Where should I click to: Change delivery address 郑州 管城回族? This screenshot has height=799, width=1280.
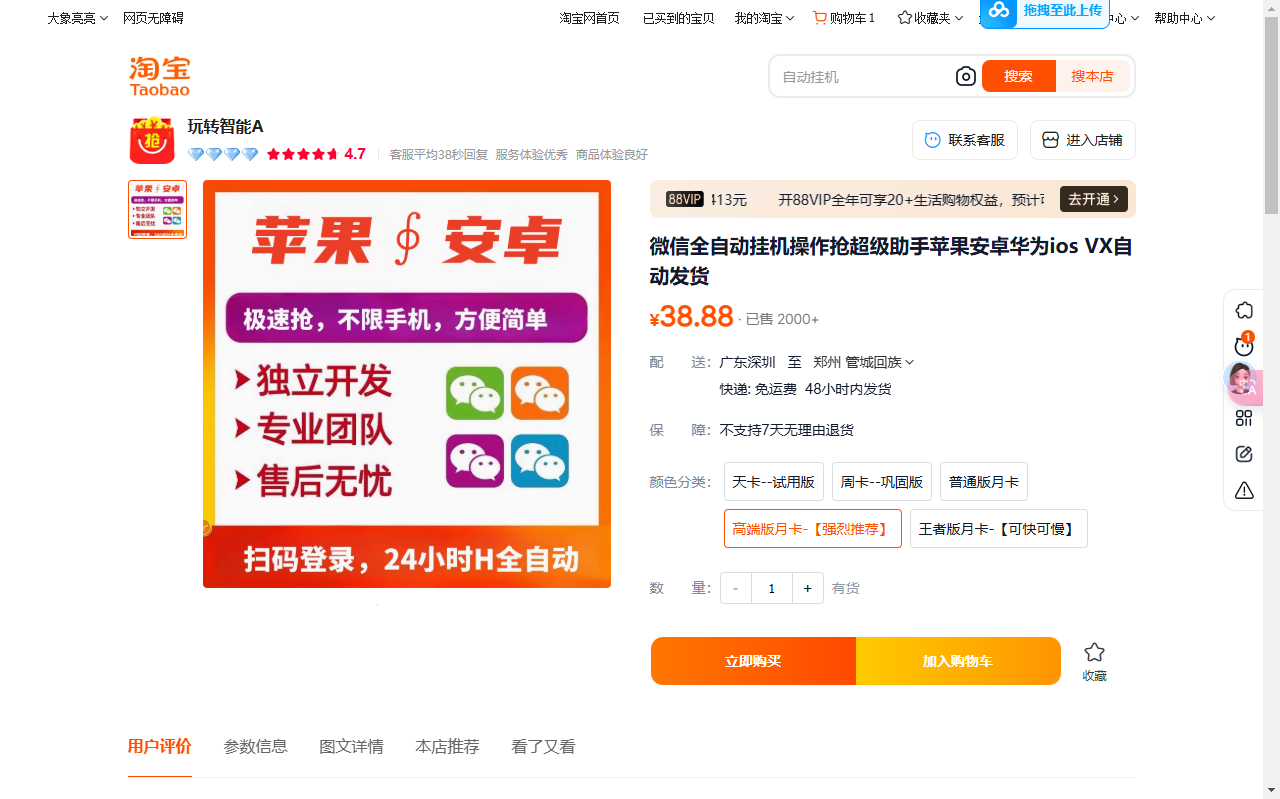[863, 362]
